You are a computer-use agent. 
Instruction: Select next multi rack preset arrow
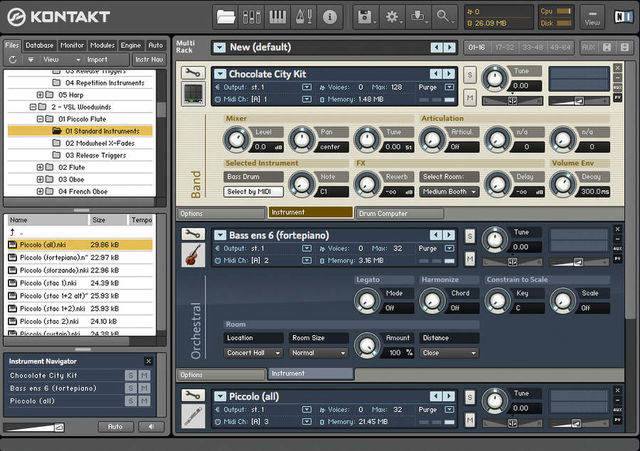pos(450,47)
